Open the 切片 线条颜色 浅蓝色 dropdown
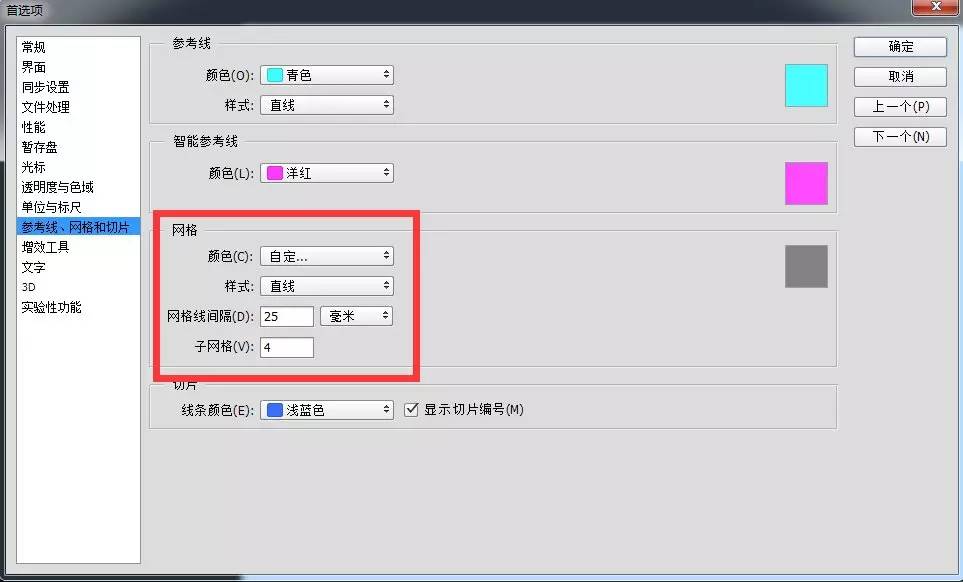Screen dimensions: 963x582 327,410
